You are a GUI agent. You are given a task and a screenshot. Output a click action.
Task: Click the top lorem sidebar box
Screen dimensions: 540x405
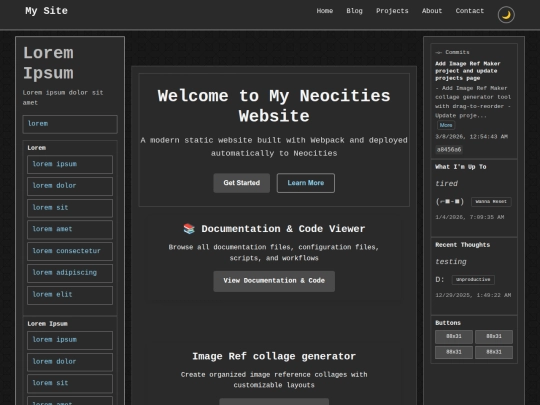(x=70, y=124)
